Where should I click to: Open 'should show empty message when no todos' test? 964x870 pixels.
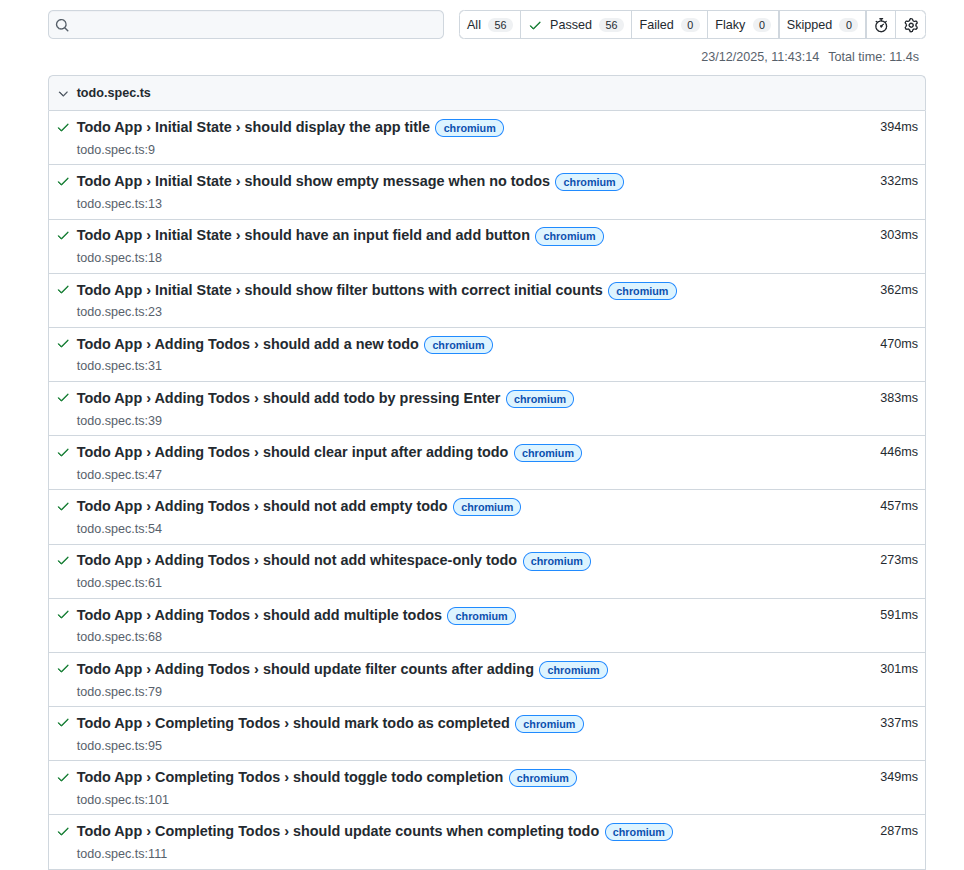coord(313,181)
